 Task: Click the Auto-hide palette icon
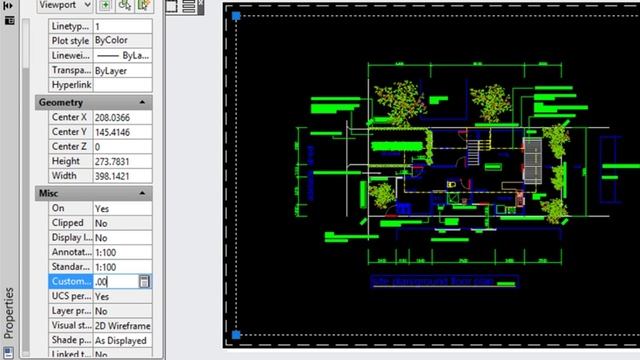click(x=8, y=6)
